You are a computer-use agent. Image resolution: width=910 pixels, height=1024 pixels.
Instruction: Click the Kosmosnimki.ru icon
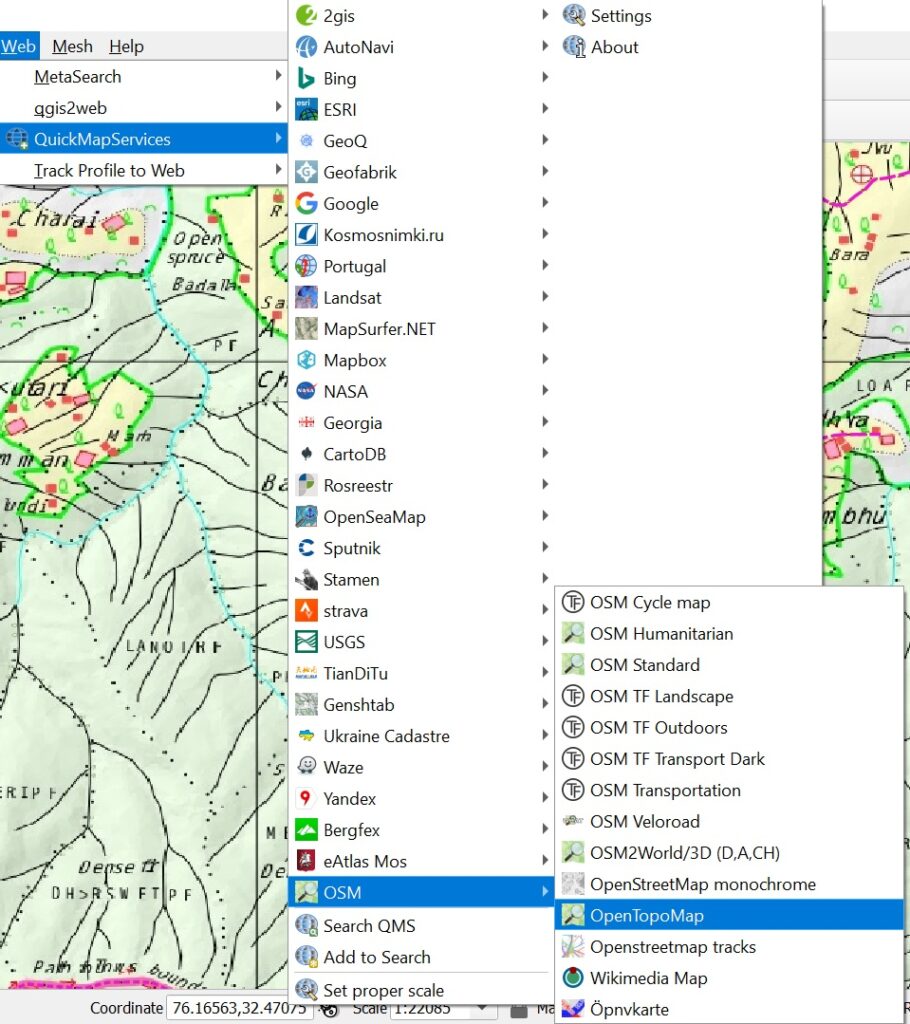[x=306, y=234]
